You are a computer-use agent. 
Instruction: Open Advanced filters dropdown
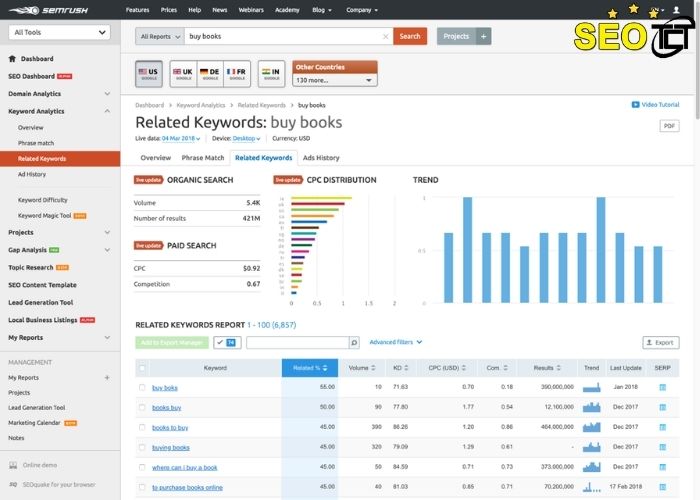click(x=396, y=342)
